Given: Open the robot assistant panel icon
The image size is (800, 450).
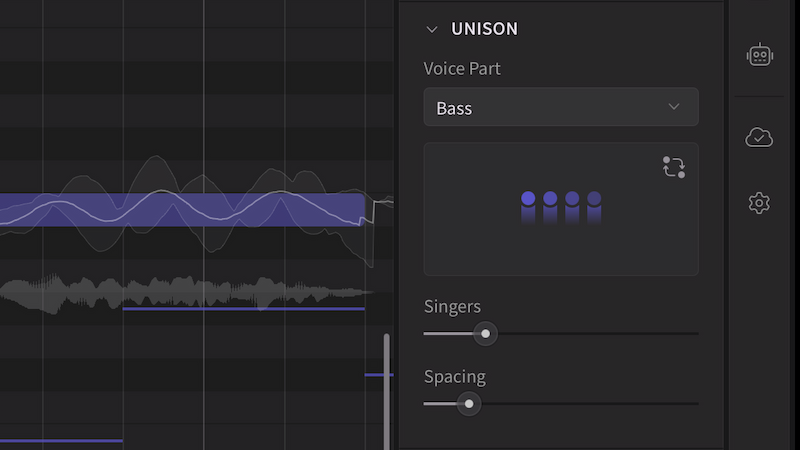Looking at the screenshot, I should pos(760,55).
